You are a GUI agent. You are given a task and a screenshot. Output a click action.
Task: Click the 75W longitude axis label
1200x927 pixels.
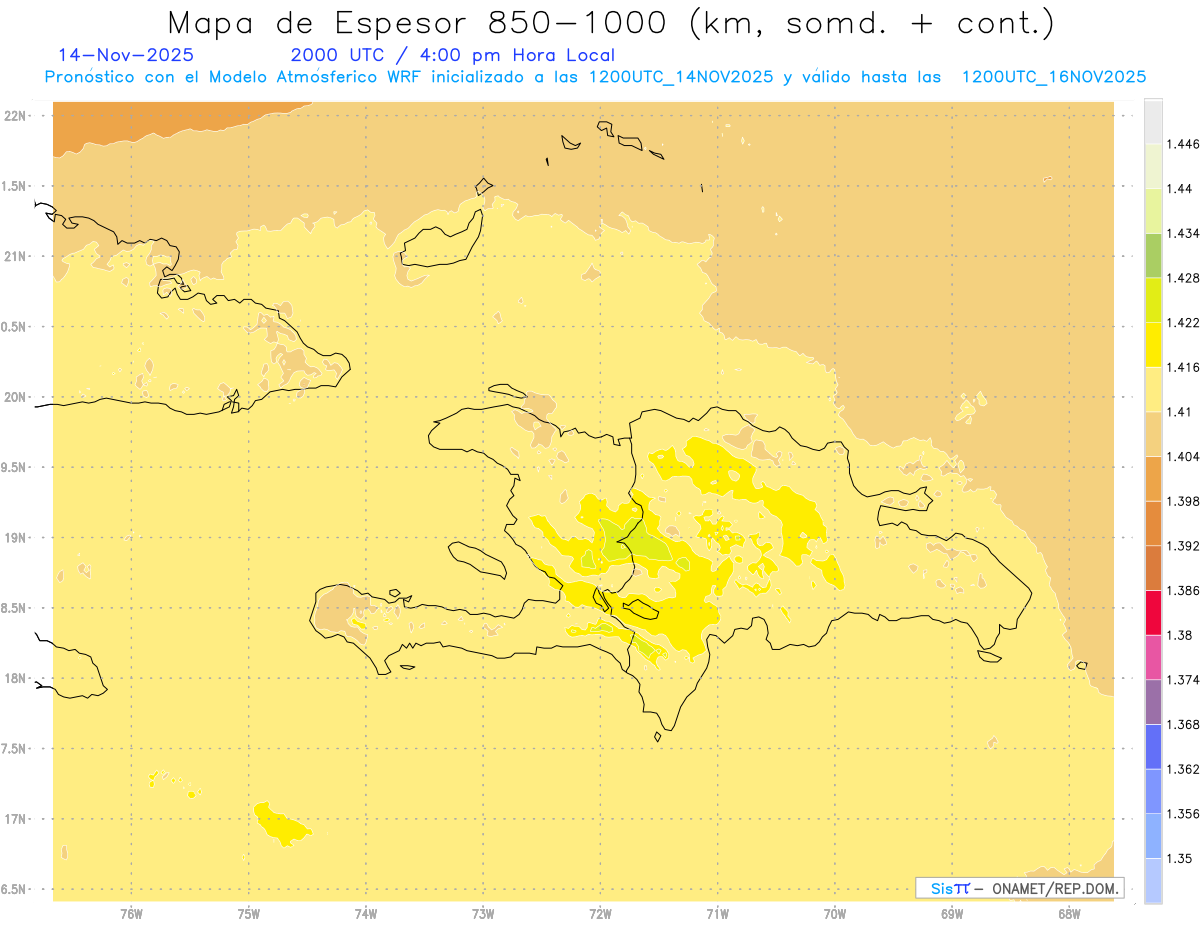point(248,914)
